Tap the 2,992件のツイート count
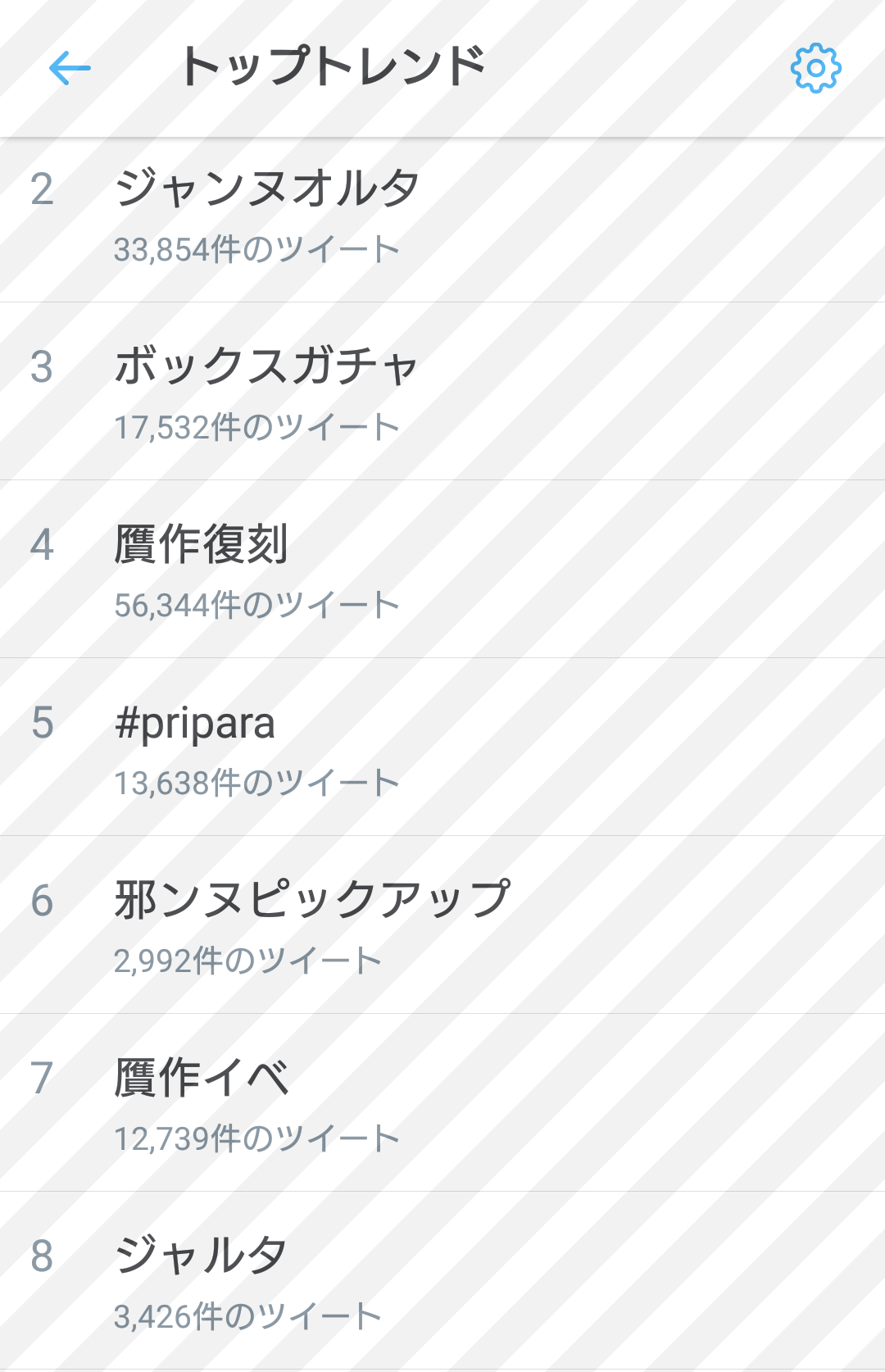The width and height of the screenshot is (885, 1372). (x=247, y=961)
